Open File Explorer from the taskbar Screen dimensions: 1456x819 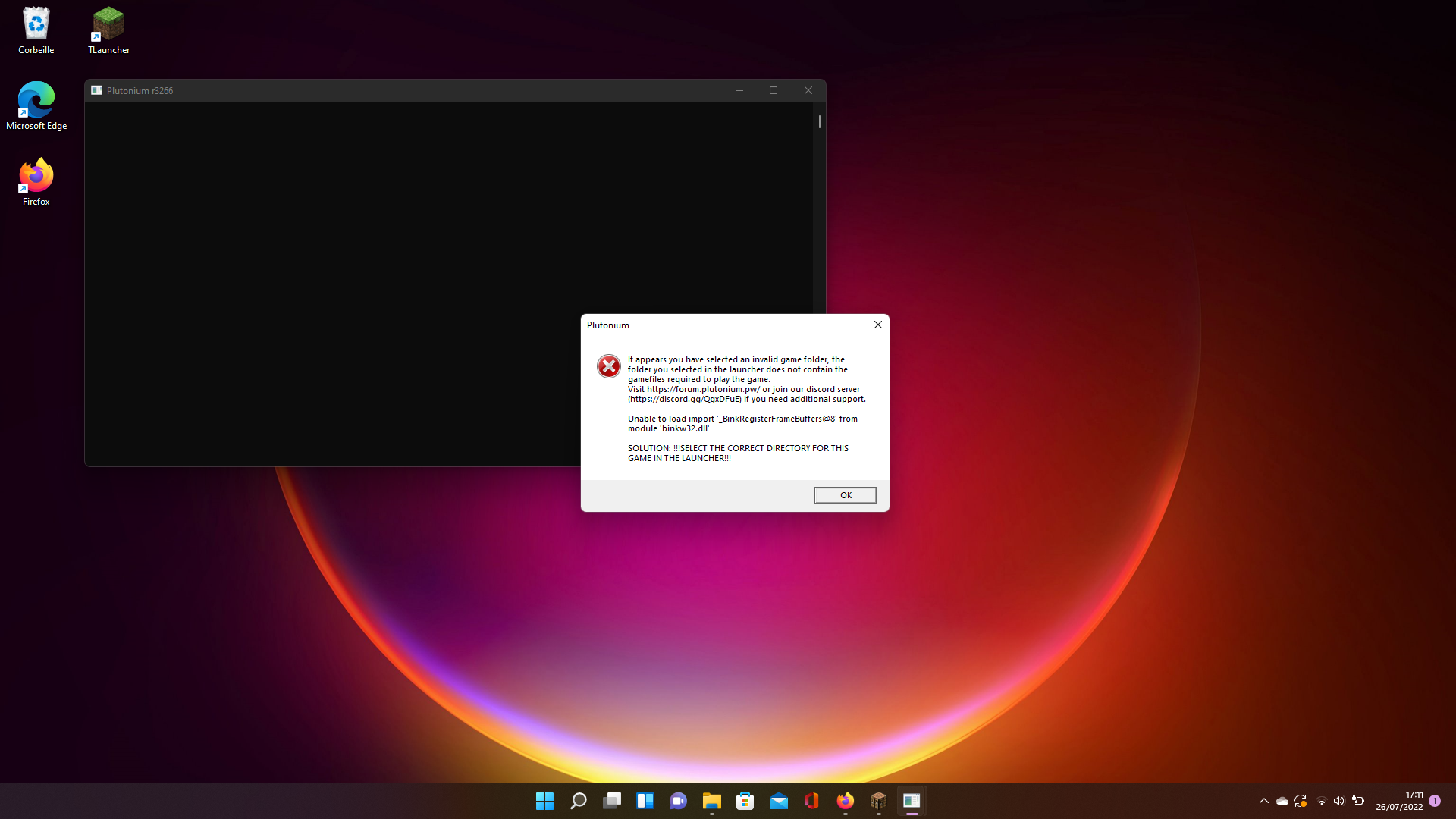click(x=711, y=801)
